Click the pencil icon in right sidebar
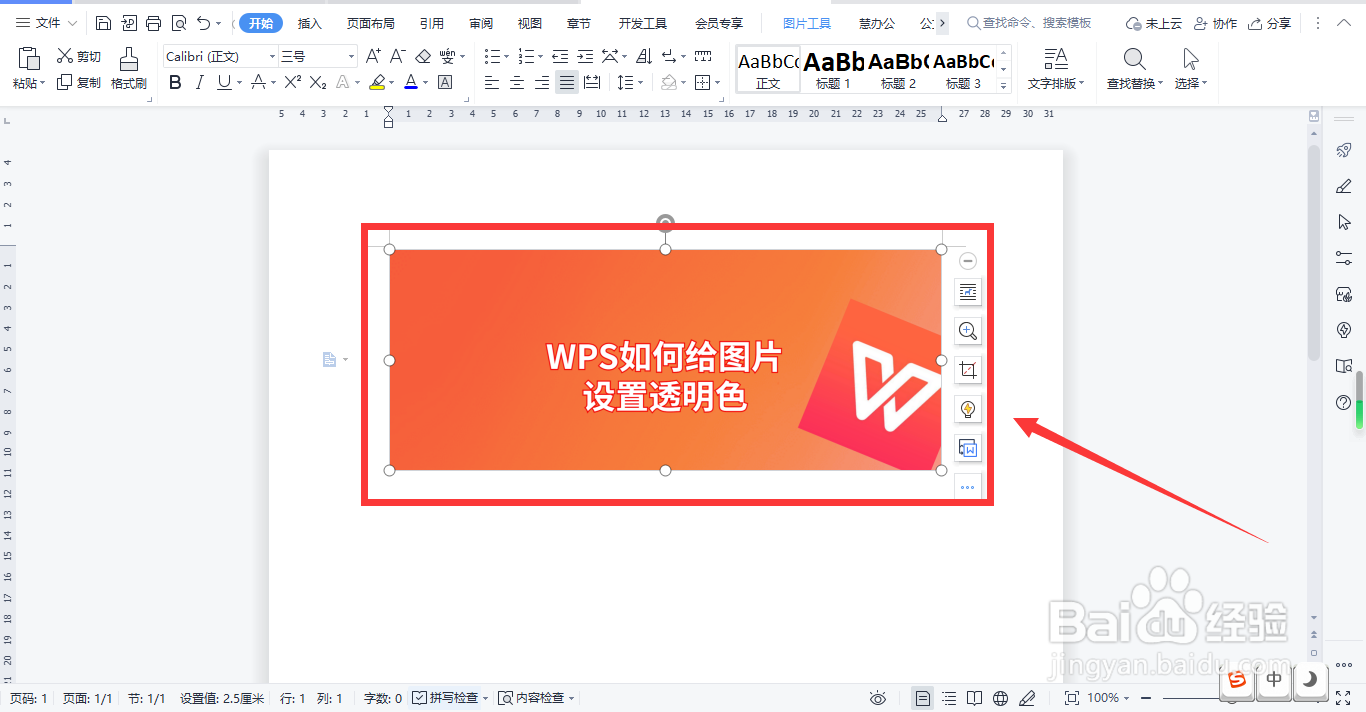The height and width of the screenshot is (712, 1366). [1344, 186]
